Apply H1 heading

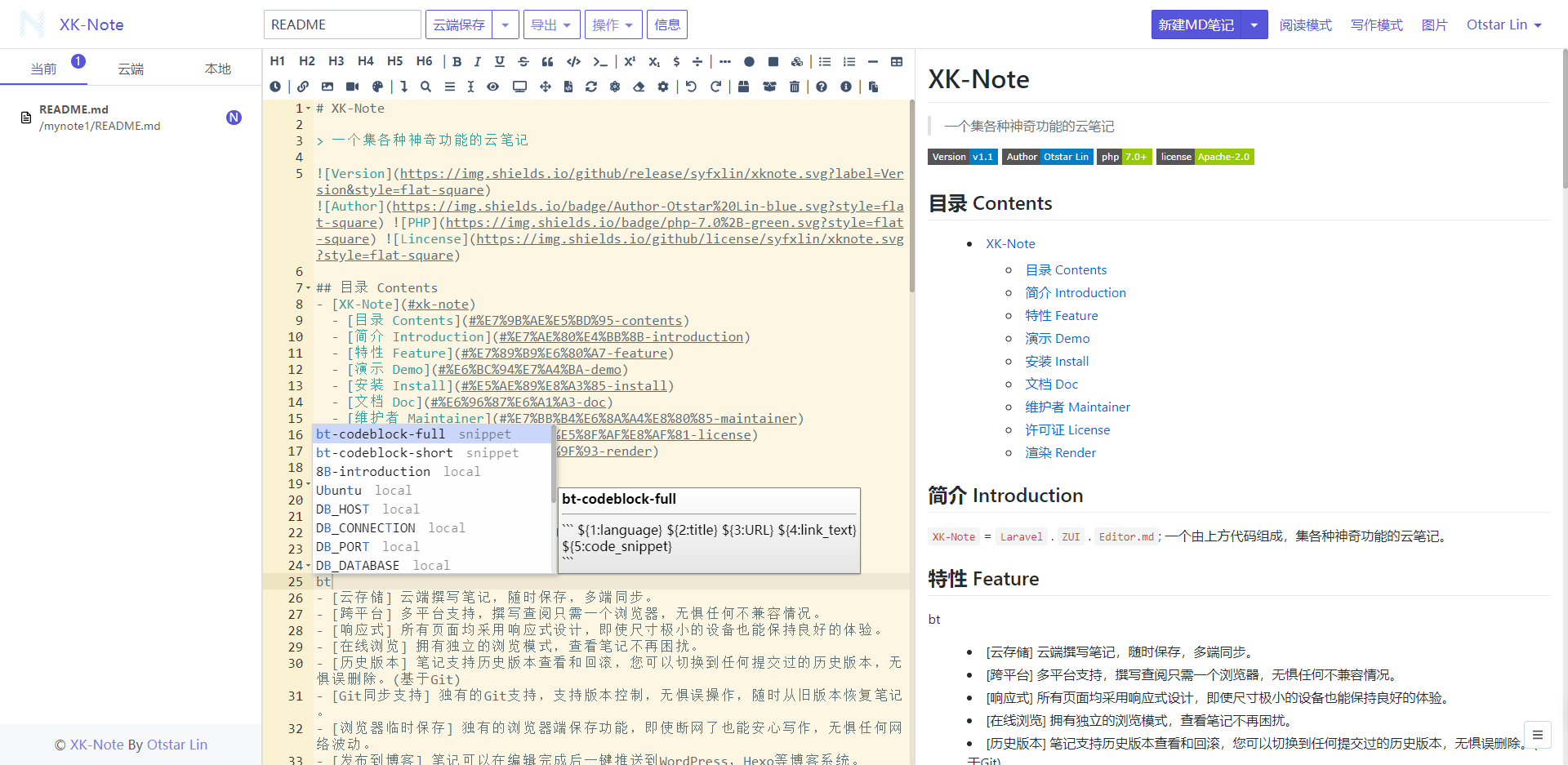278,61
